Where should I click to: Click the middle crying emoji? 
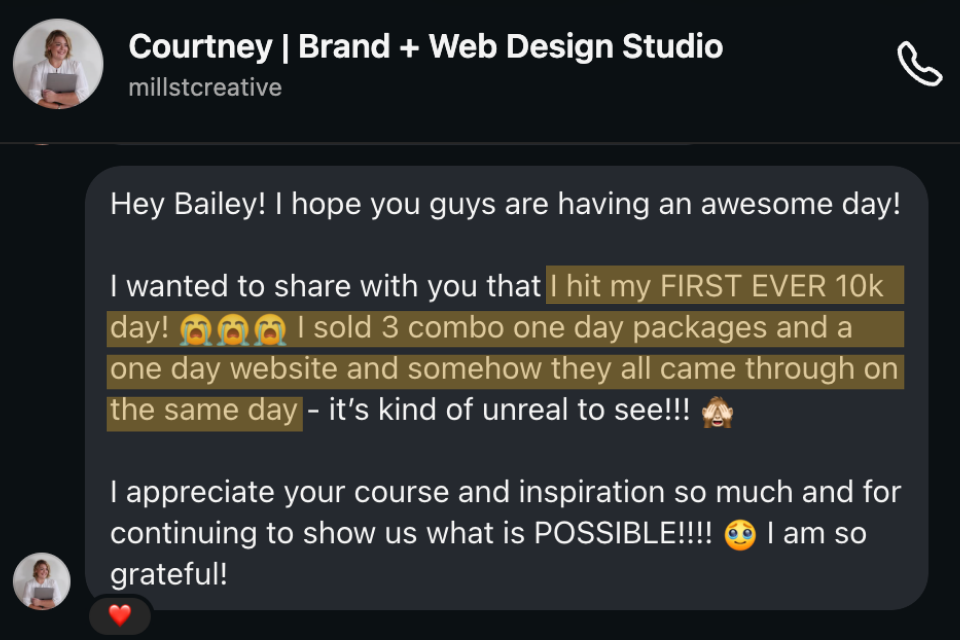233,329
